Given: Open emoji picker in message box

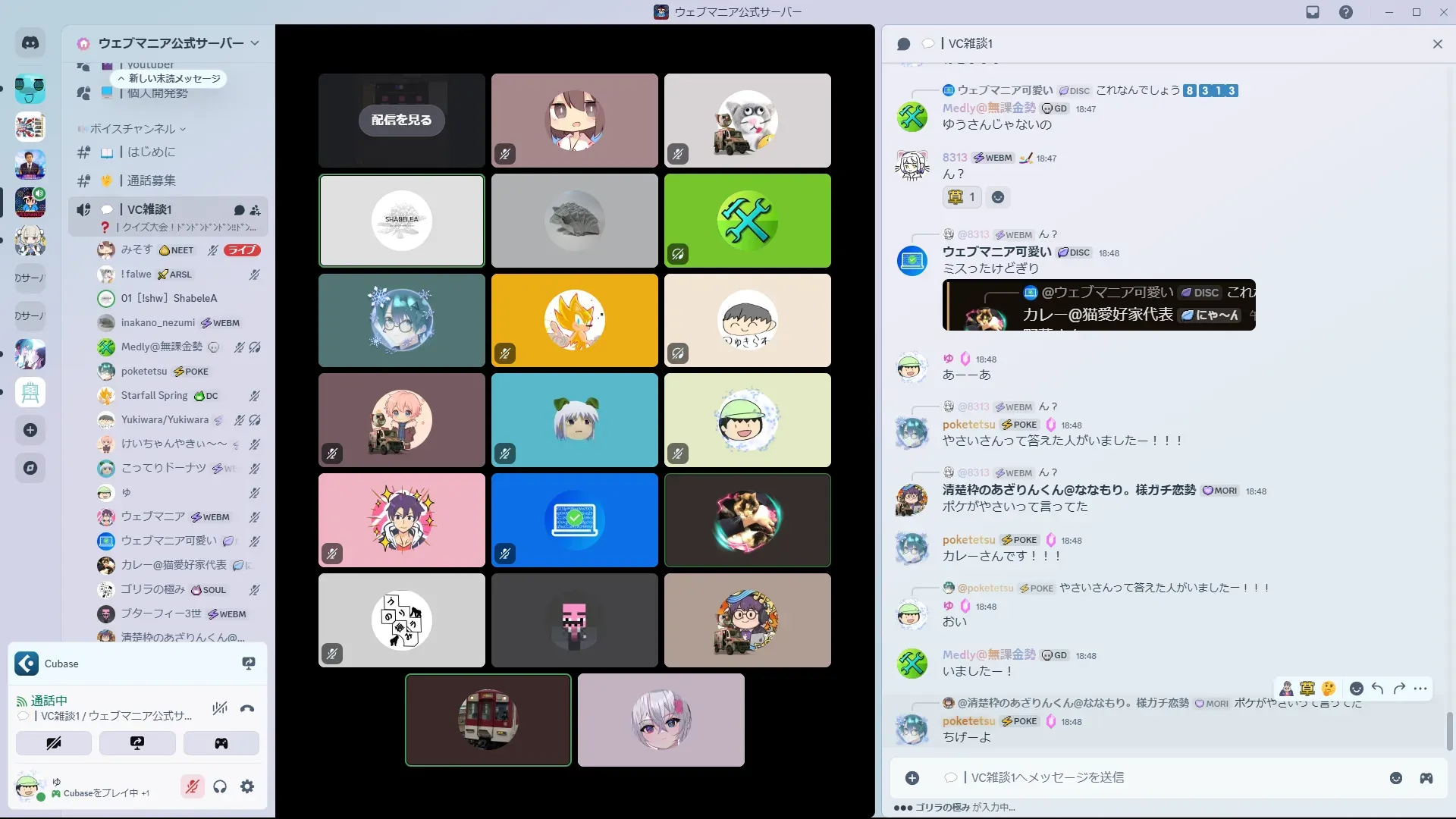Looking at the screenshot, I should tap(1396, 778).
